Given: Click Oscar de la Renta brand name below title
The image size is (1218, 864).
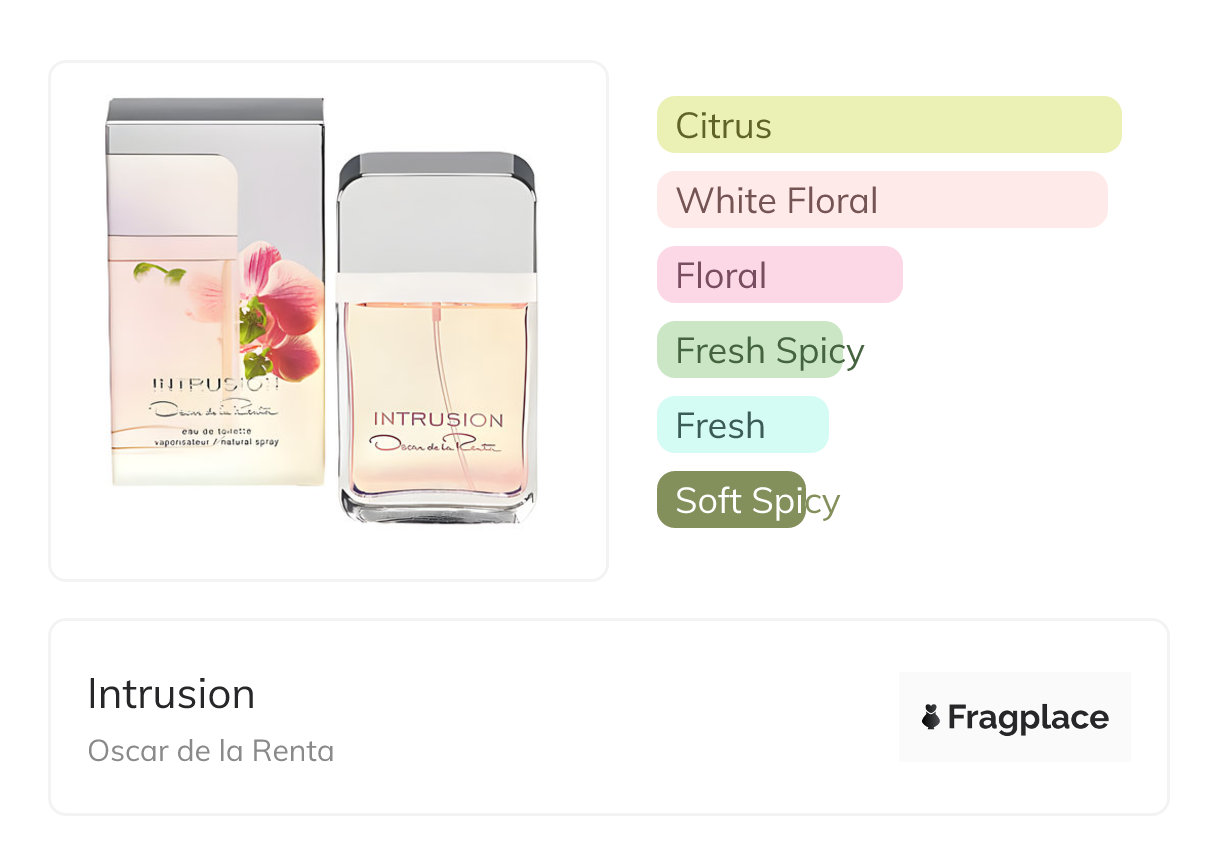Looking at the screenshot, I should 211,751.
